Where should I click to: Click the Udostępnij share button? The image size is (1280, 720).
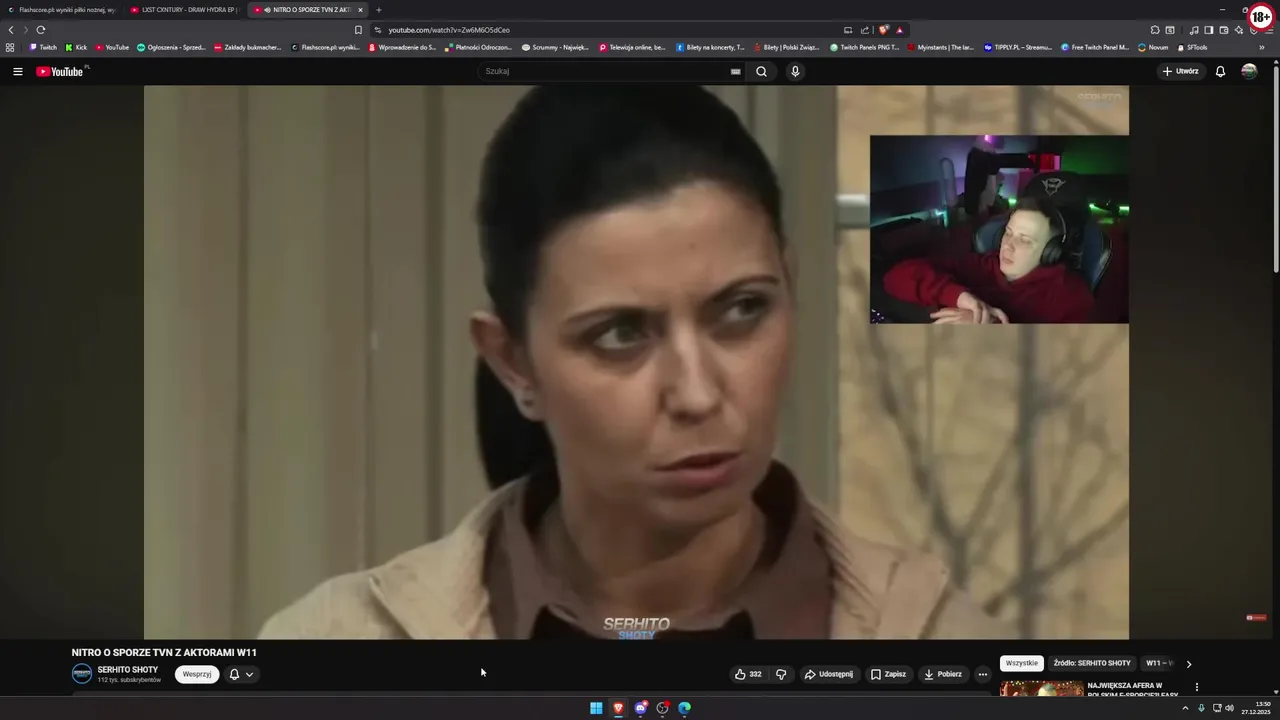pos(829,674)
